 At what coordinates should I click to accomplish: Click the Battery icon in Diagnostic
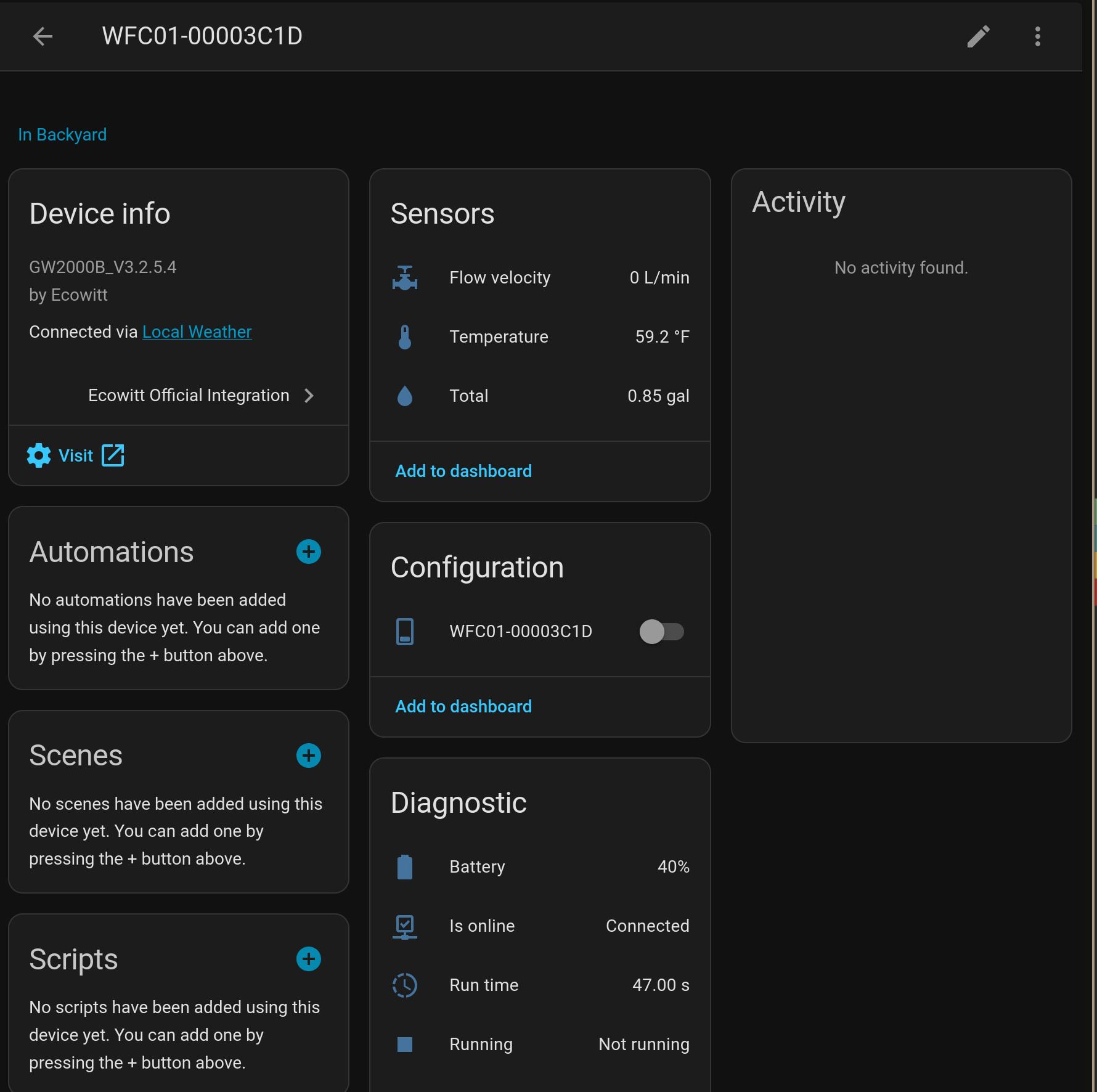coord(405,867)
